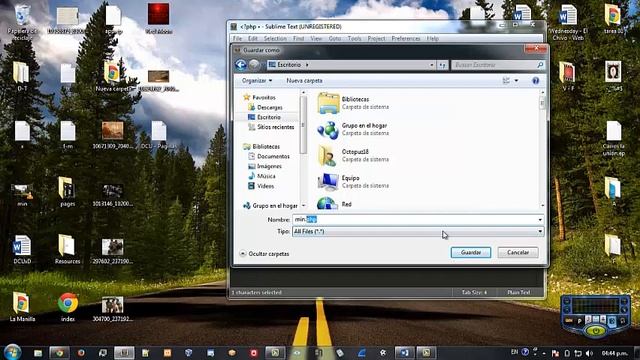Expand the view options dropdown arrow

[x=516, y=81]
